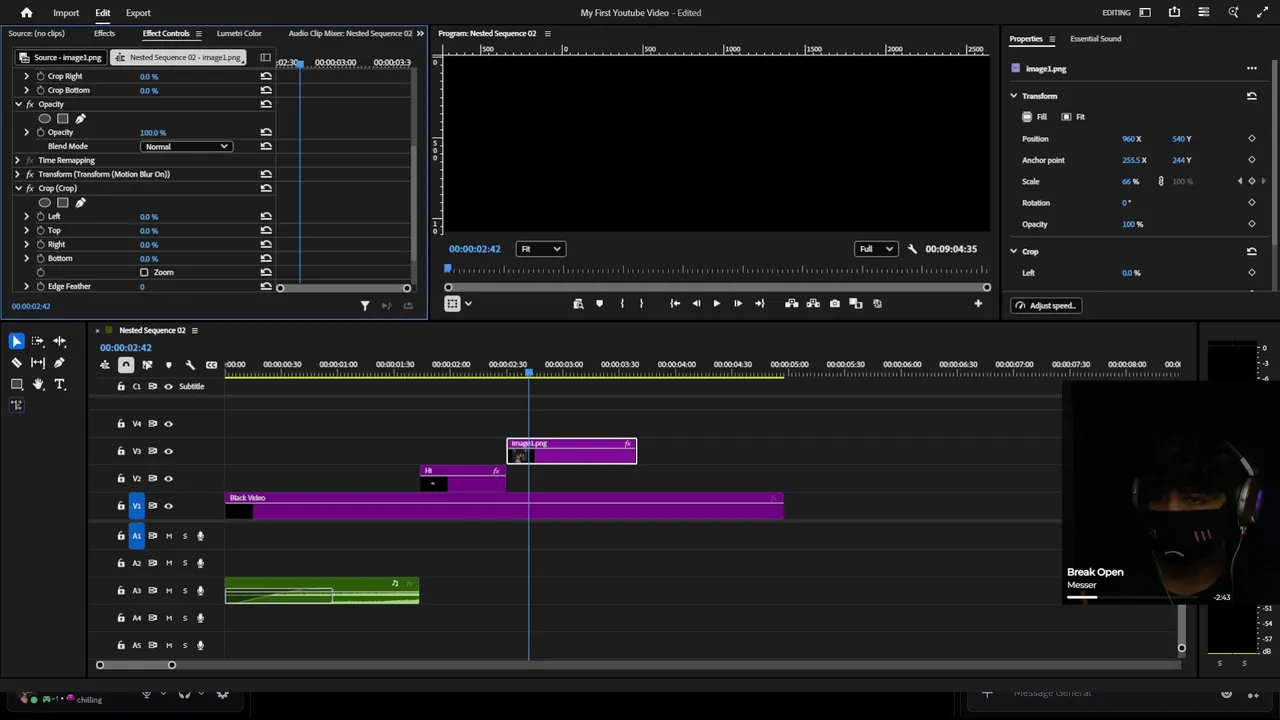Step forward one frame

[738, 304]
